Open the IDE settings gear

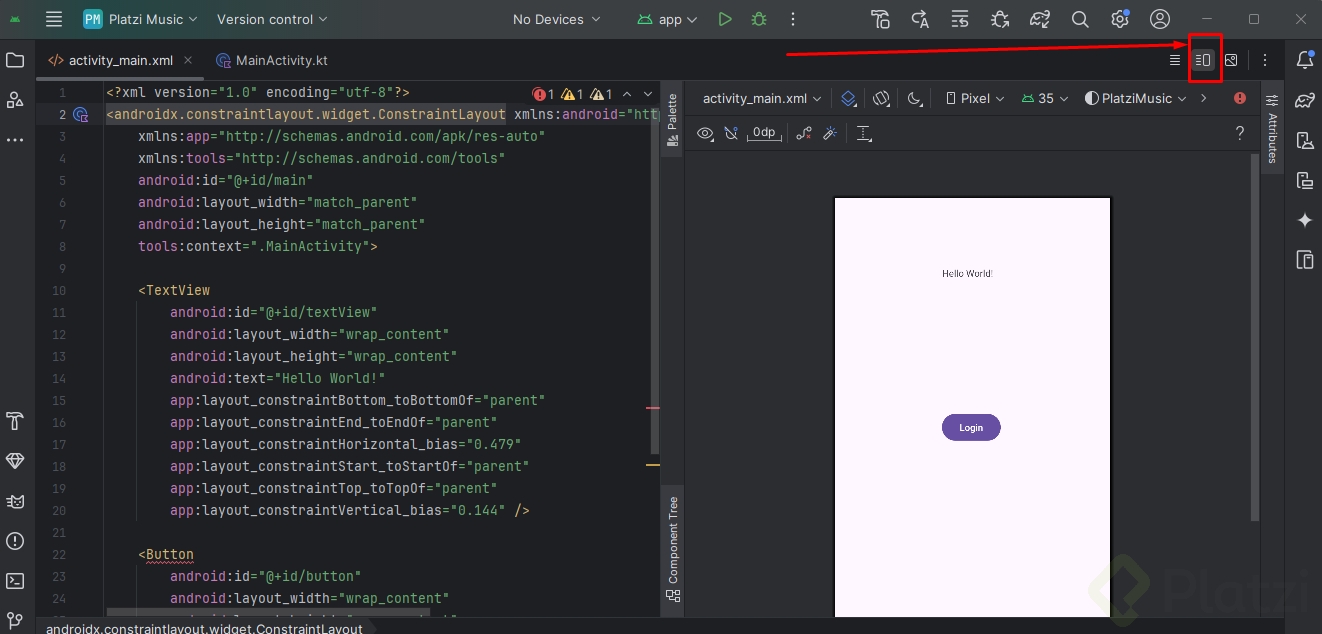[1120, 19]
